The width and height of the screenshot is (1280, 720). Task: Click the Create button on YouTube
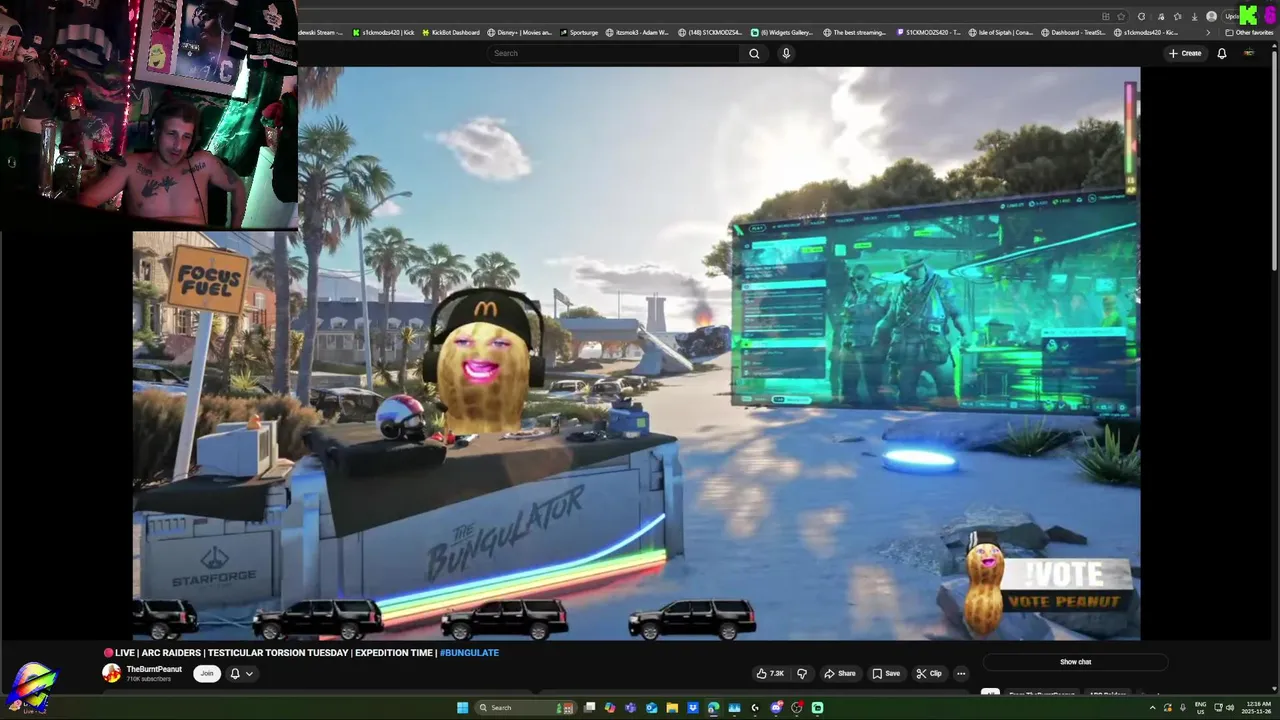pyautogui.click(x=1185, y=53)
